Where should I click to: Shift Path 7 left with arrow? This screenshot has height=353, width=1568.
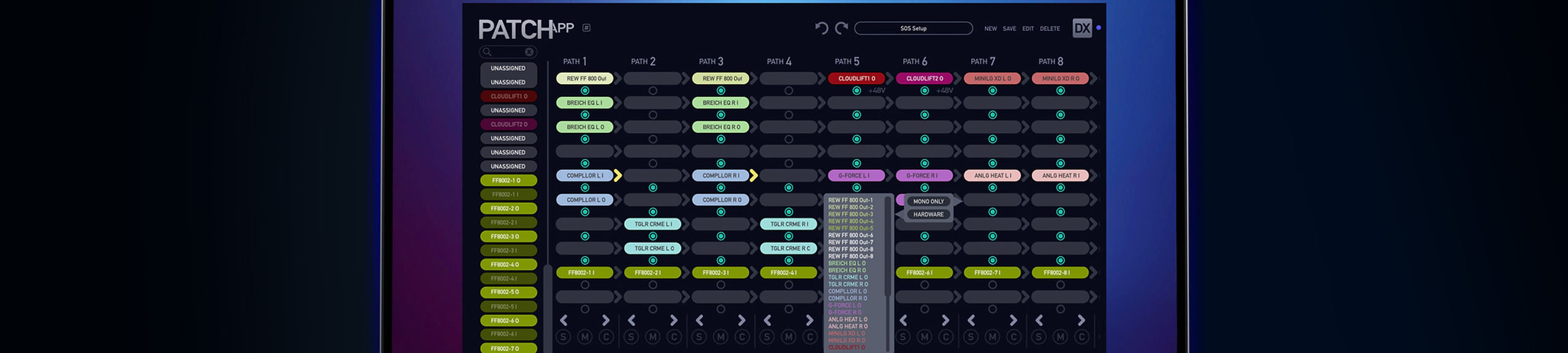tap(972, 320)
